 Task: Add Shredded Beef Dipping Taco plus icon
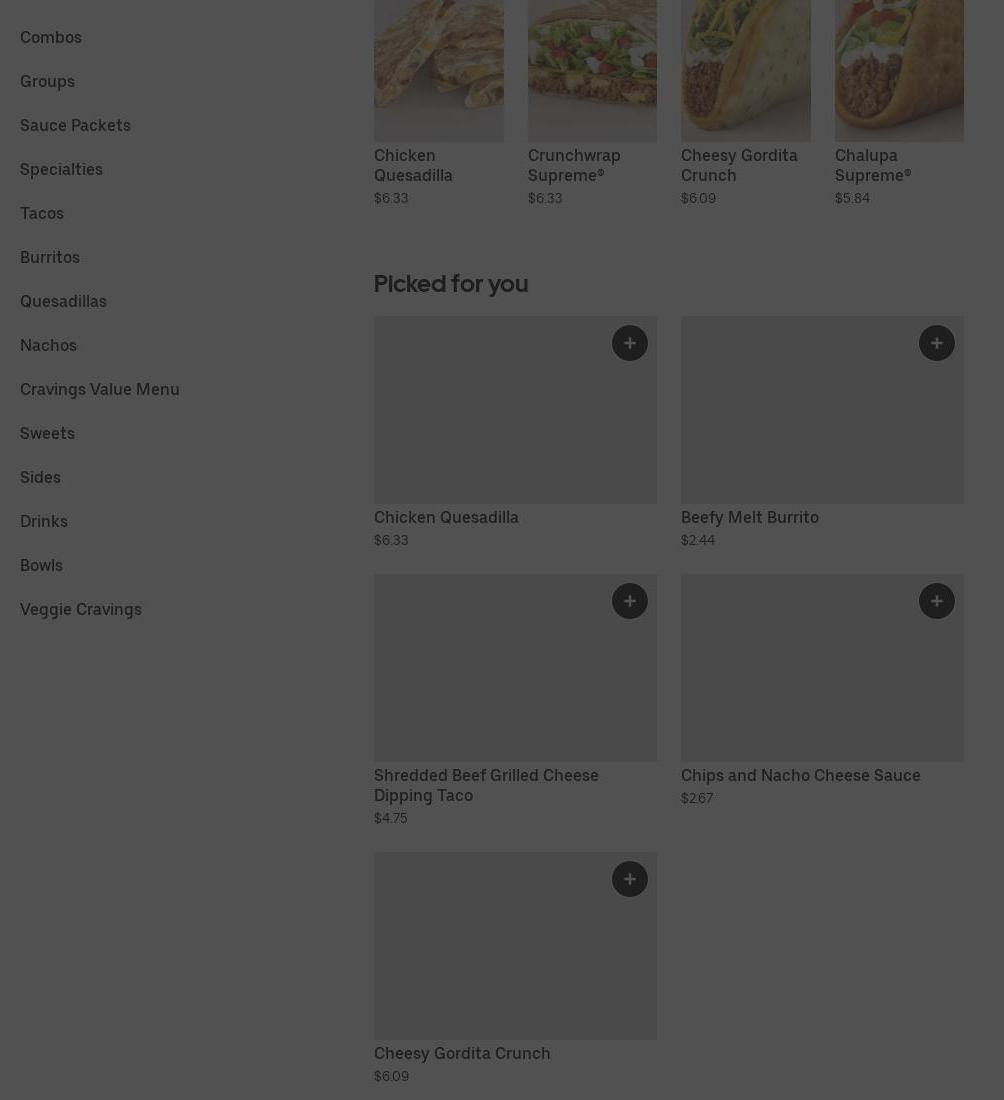click(x=629, y=601)
